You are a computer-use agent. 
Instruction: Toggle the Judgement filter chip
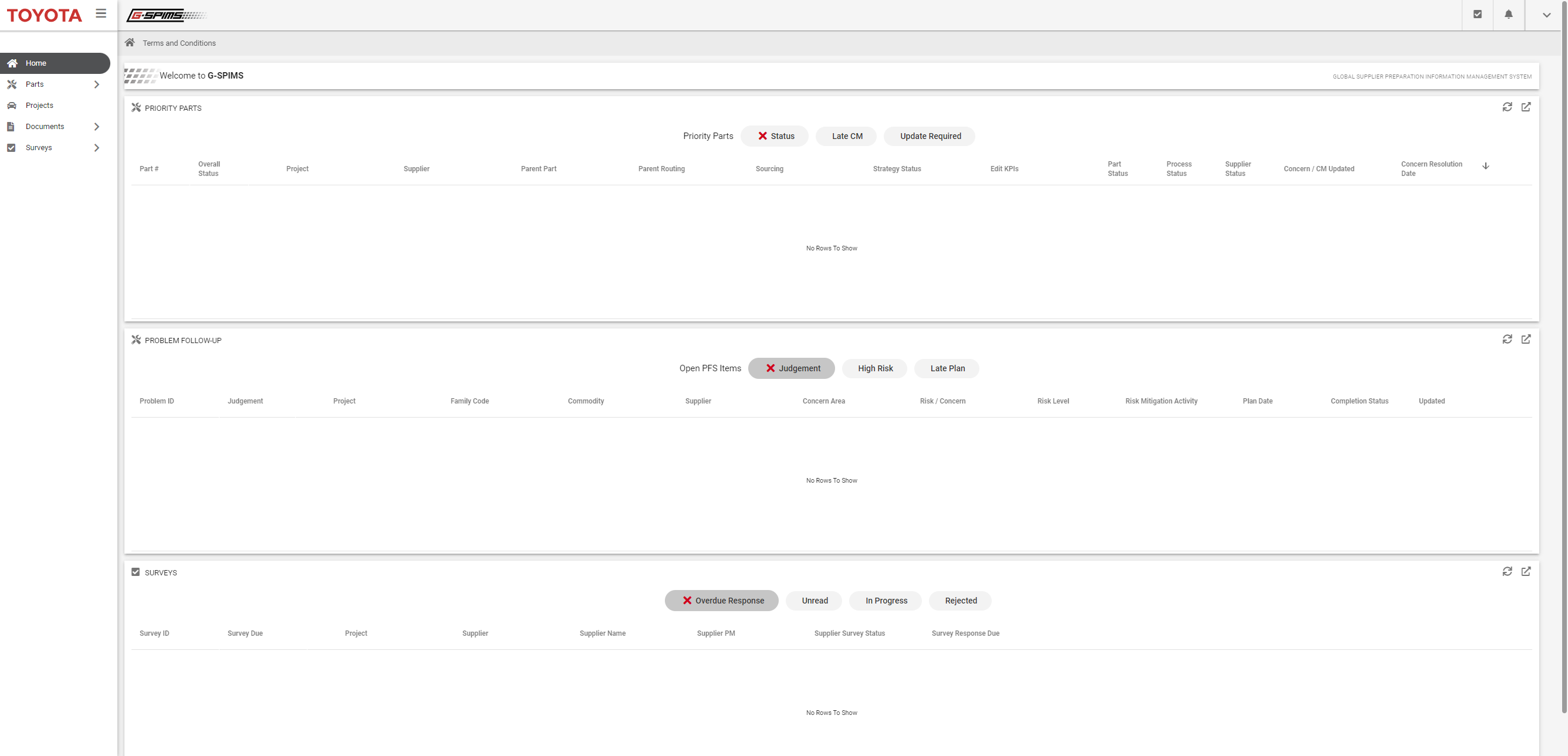click(790, 368)
